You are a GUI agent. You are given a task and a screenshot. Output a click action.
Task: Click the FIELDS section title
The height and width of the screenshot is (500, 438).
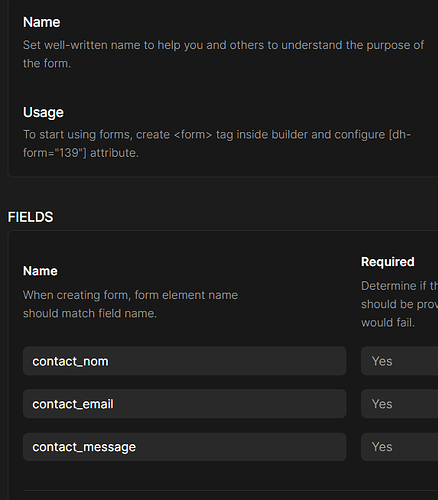pos(30,217)
